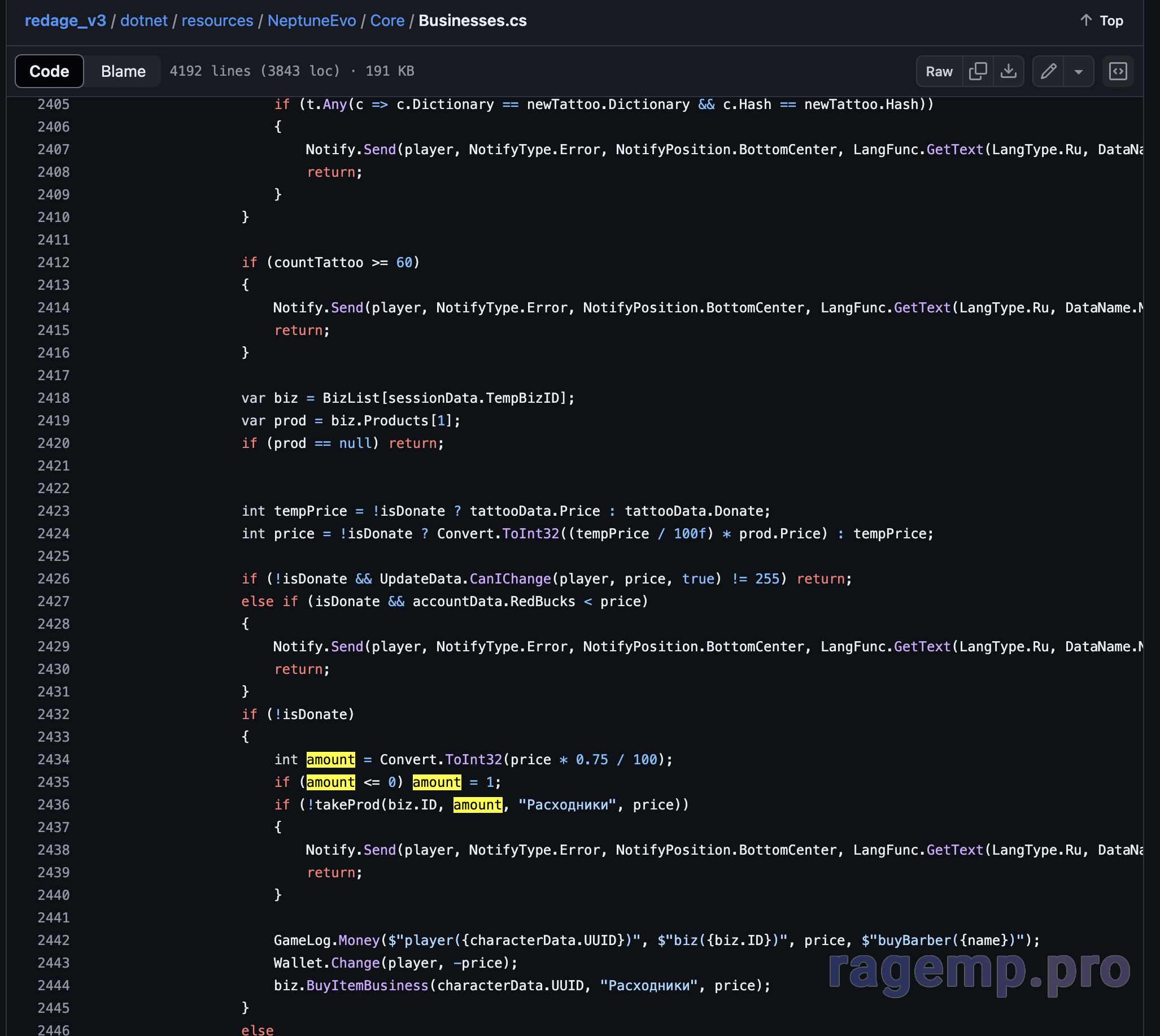Open the Core folder breadcrumb
Viewport: 1160px width, 1036px height.
point(387,20)
